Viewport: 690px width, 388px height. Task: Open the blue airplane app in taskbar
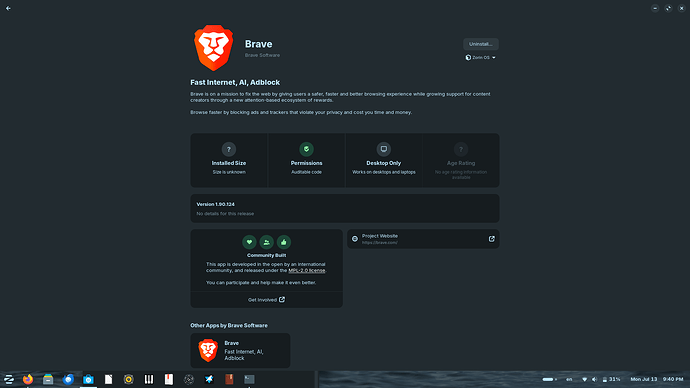point(209,379)
